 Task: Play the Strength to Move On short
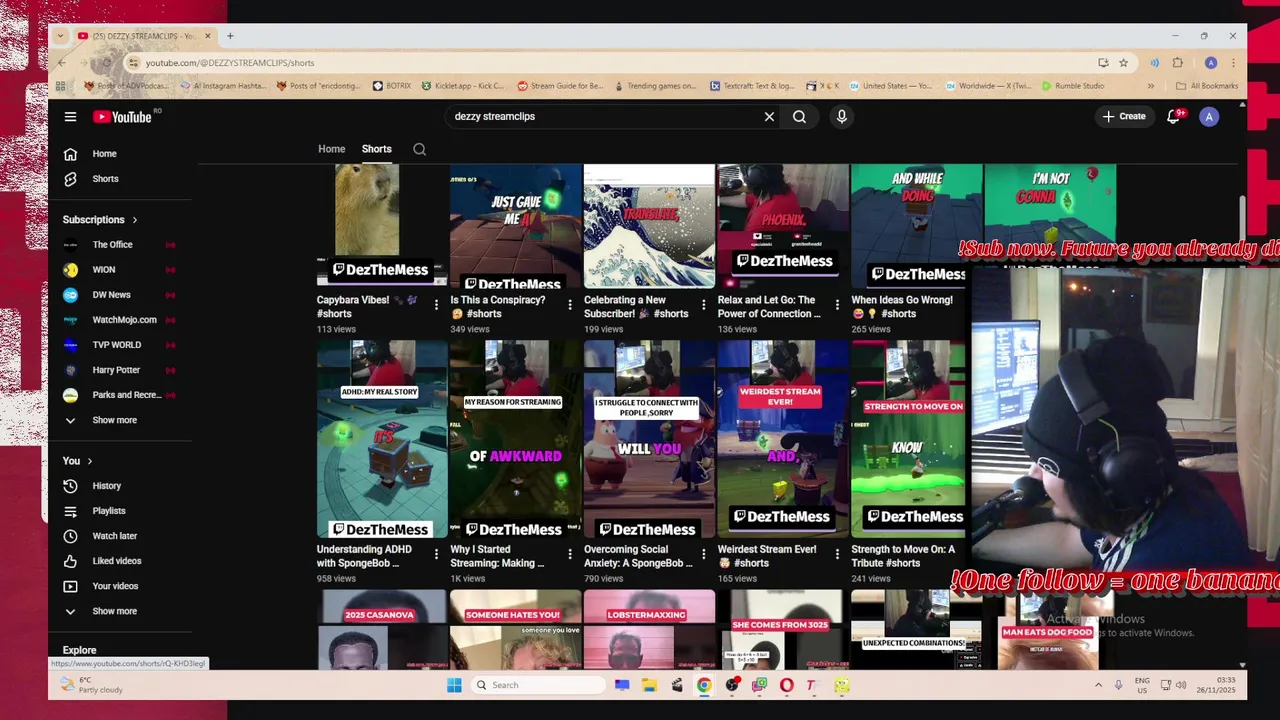pos(908,439)
